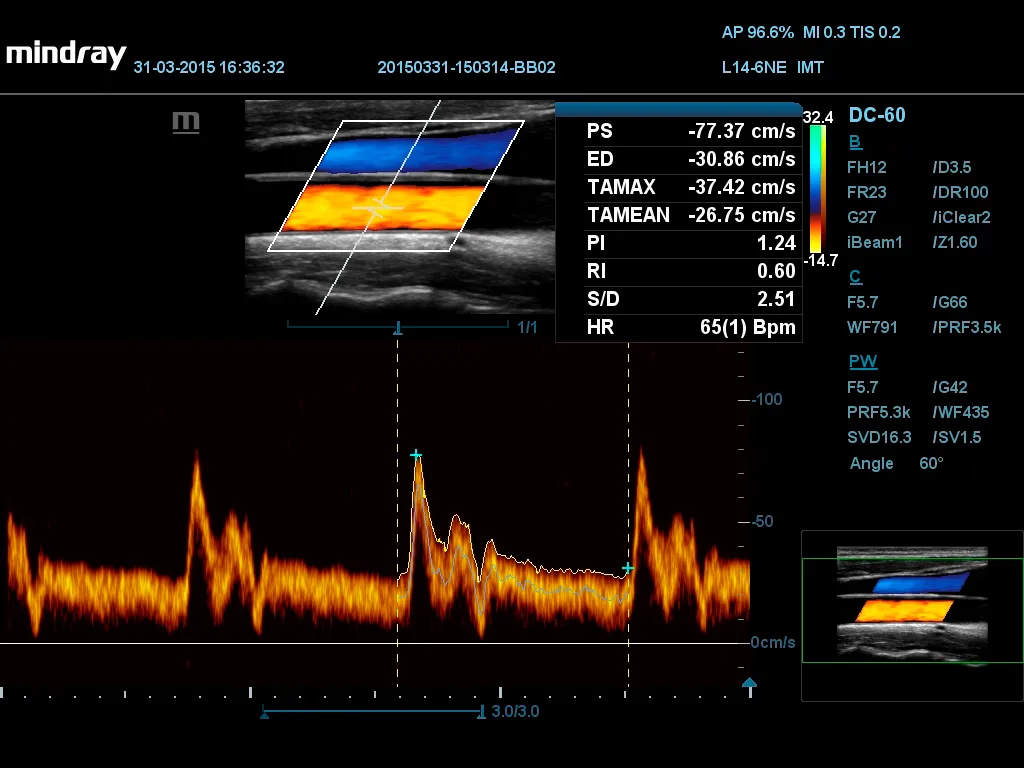Click the color velocity scale bar
This screenshot has width=1024, height=768.
click(818, 188)
